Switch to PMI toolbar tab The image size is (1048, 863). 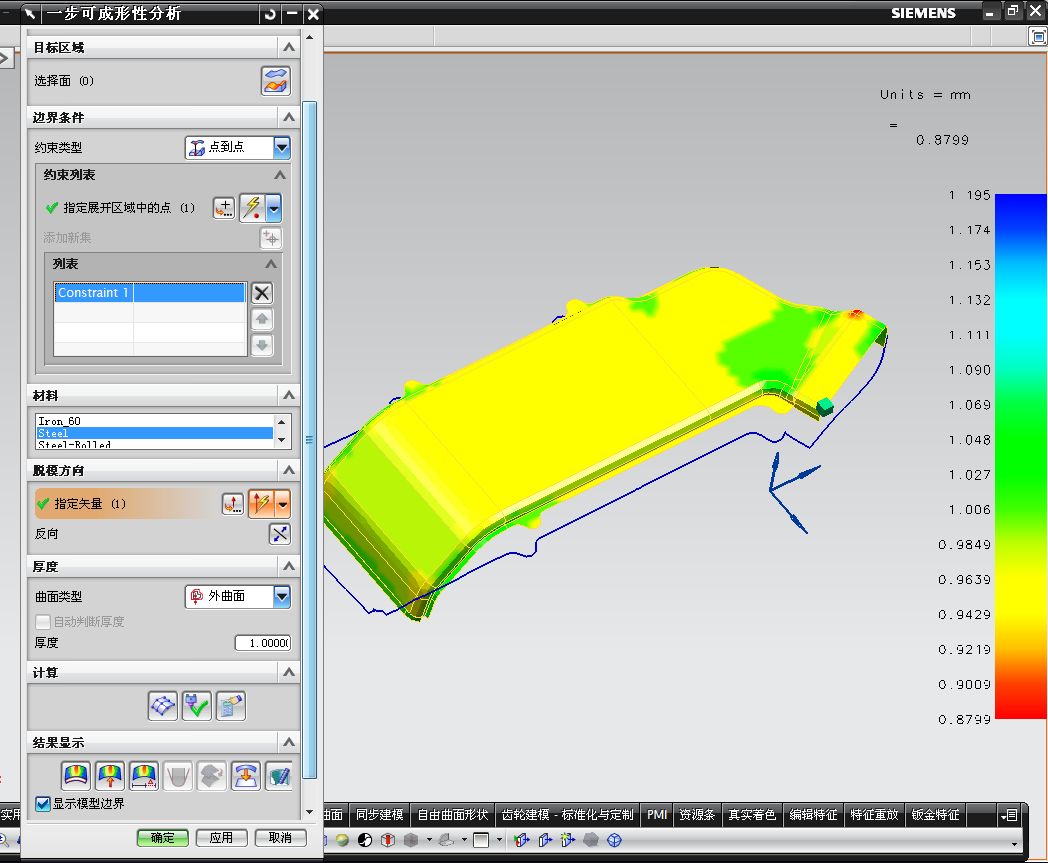click(656, 815)
